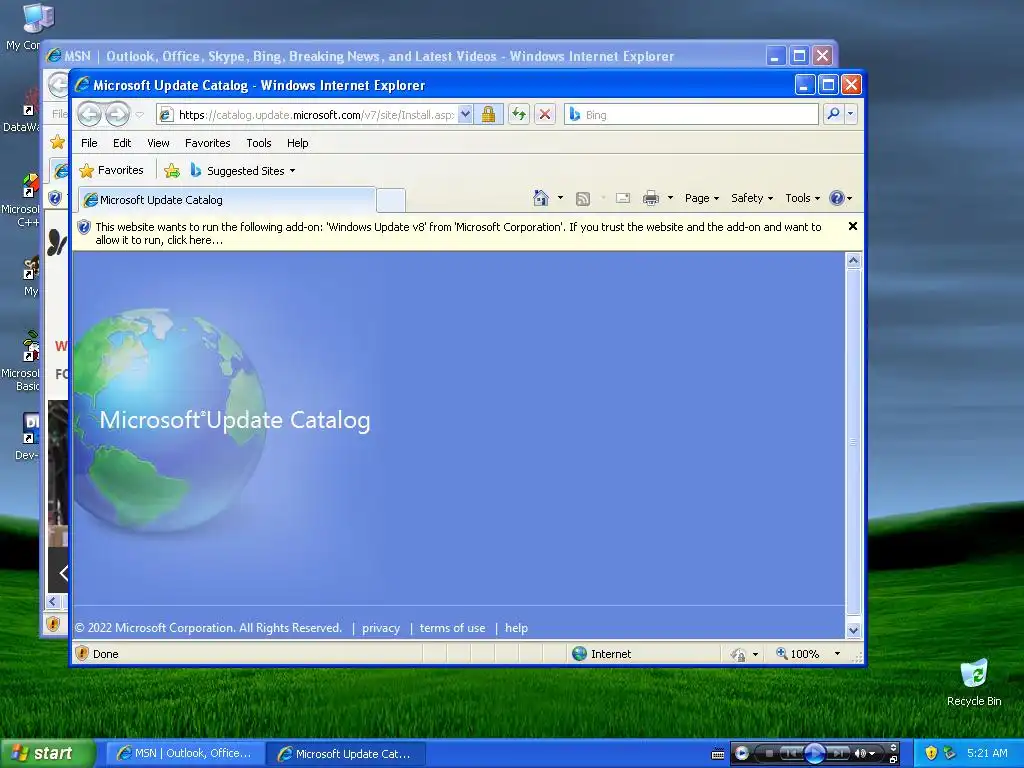The width and height of the screenshot is (1024, 768).
Task: Expand the Print options dropdown arrow
Action: tap(670, 198)
